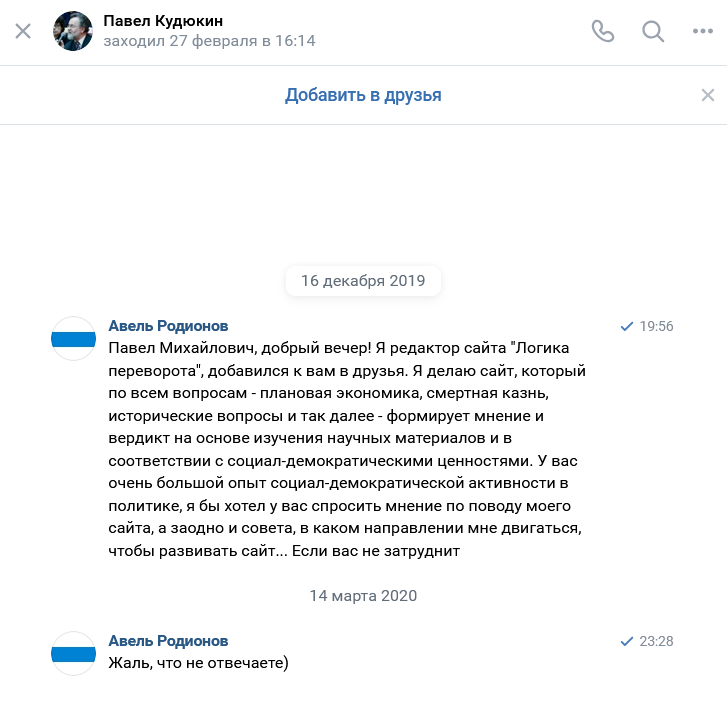
Task: Click the 16 декабря 2019 date label
Action: (363, 280)
